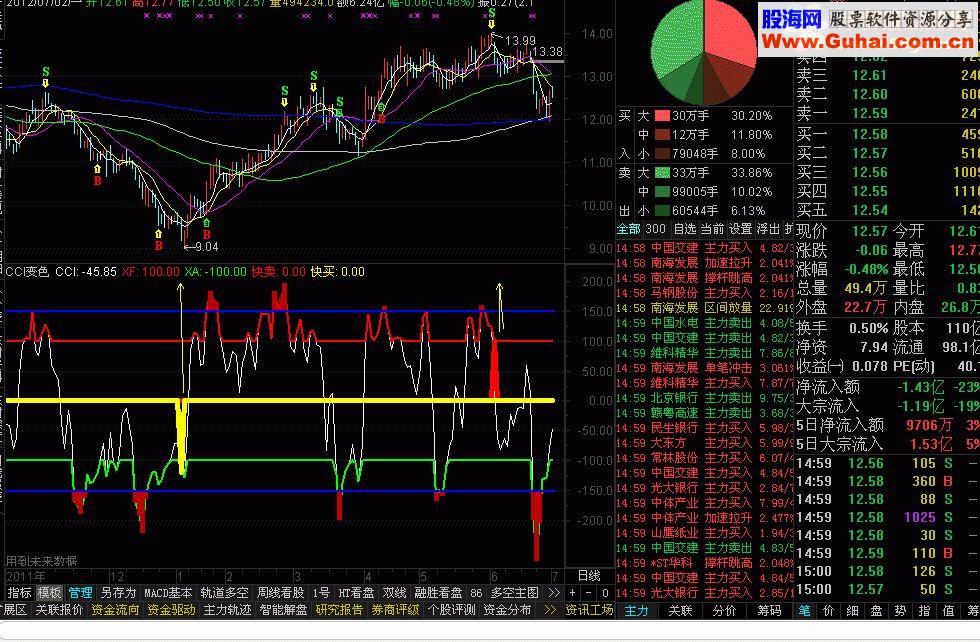Screen dimensions: 980x642
Task: Switch to the 周线看股 template
Action: [x=281, y=593]
